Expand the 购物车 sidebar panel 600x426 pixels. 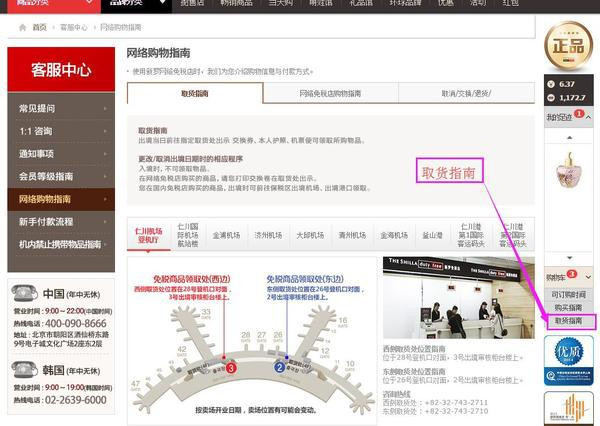click(591, 276)
